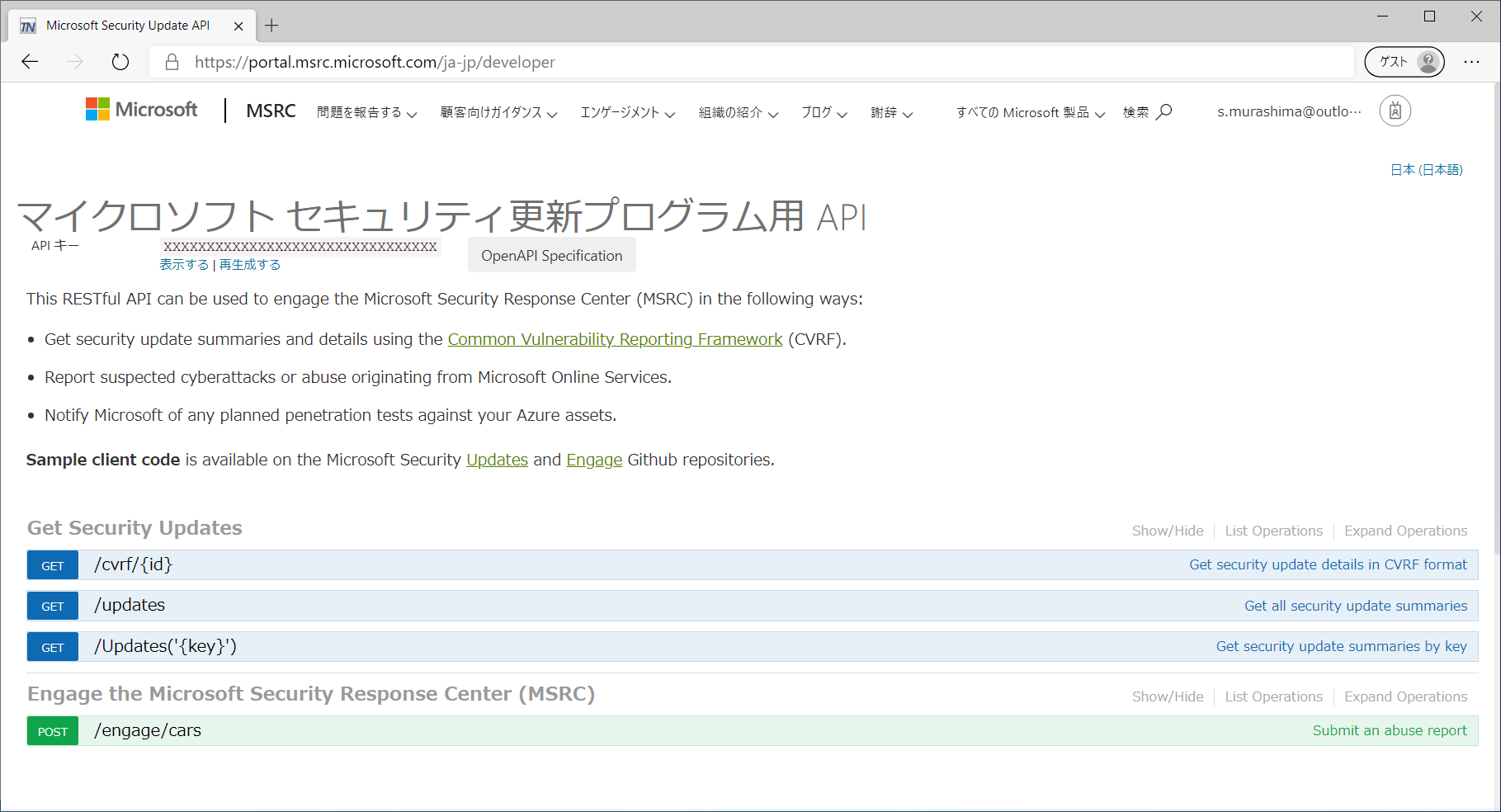Click Get all security update summaries
Image resolution: width=1501 pixels, height=812 pixels.
coord(1356,606)
